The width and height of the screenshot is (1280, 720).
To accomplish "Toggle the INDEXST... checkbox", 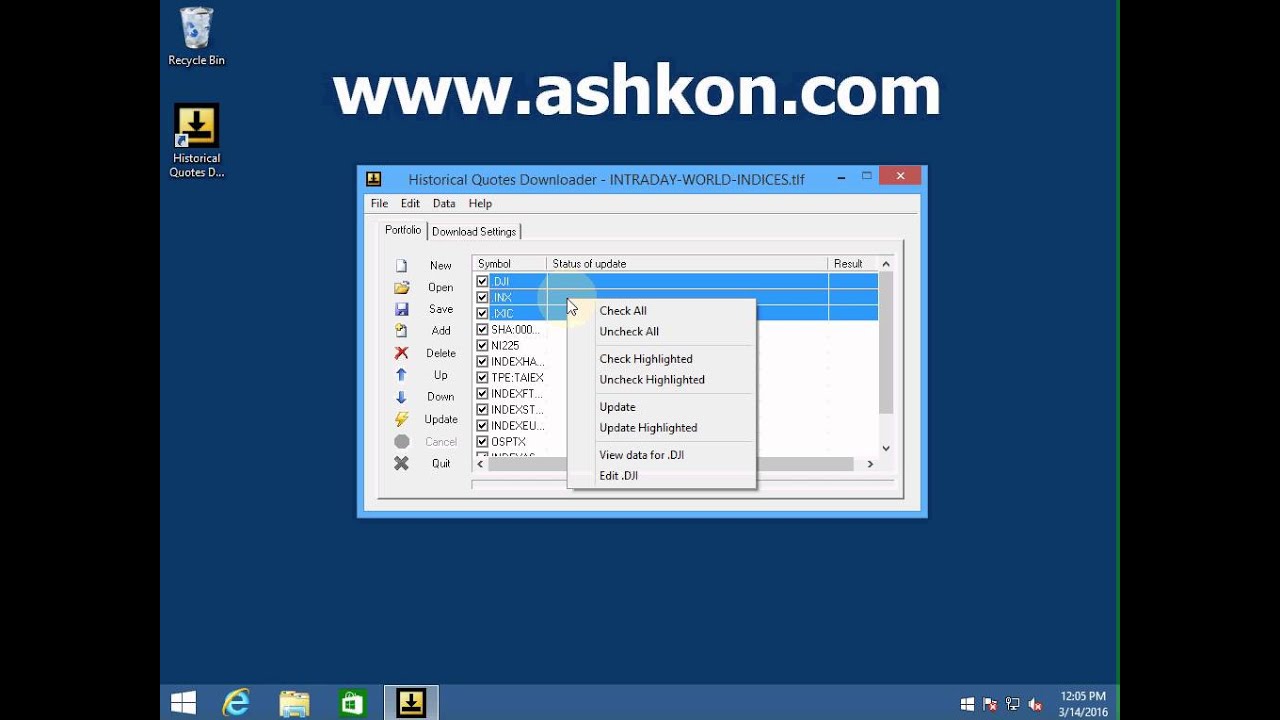I will (x=482, y=410).
